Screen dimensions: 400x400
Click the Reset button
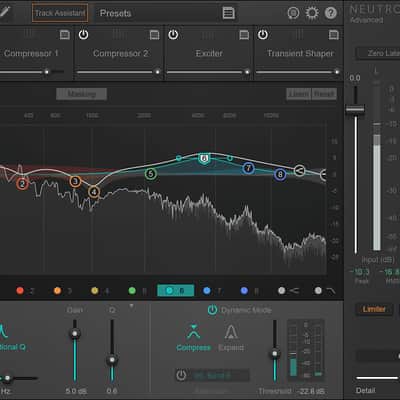tap(324, 94)
